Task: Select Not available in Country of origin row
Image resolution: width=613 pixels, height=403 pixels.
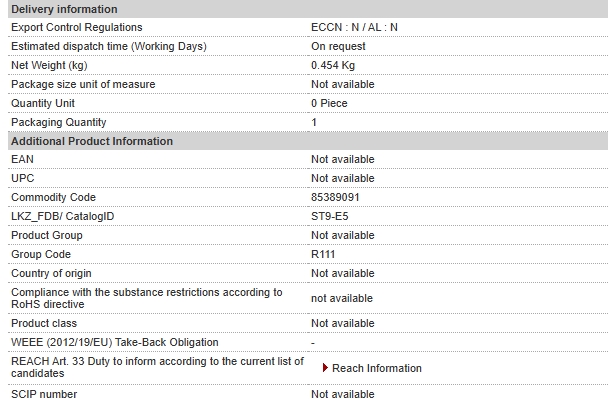Action: pos(343,273)
